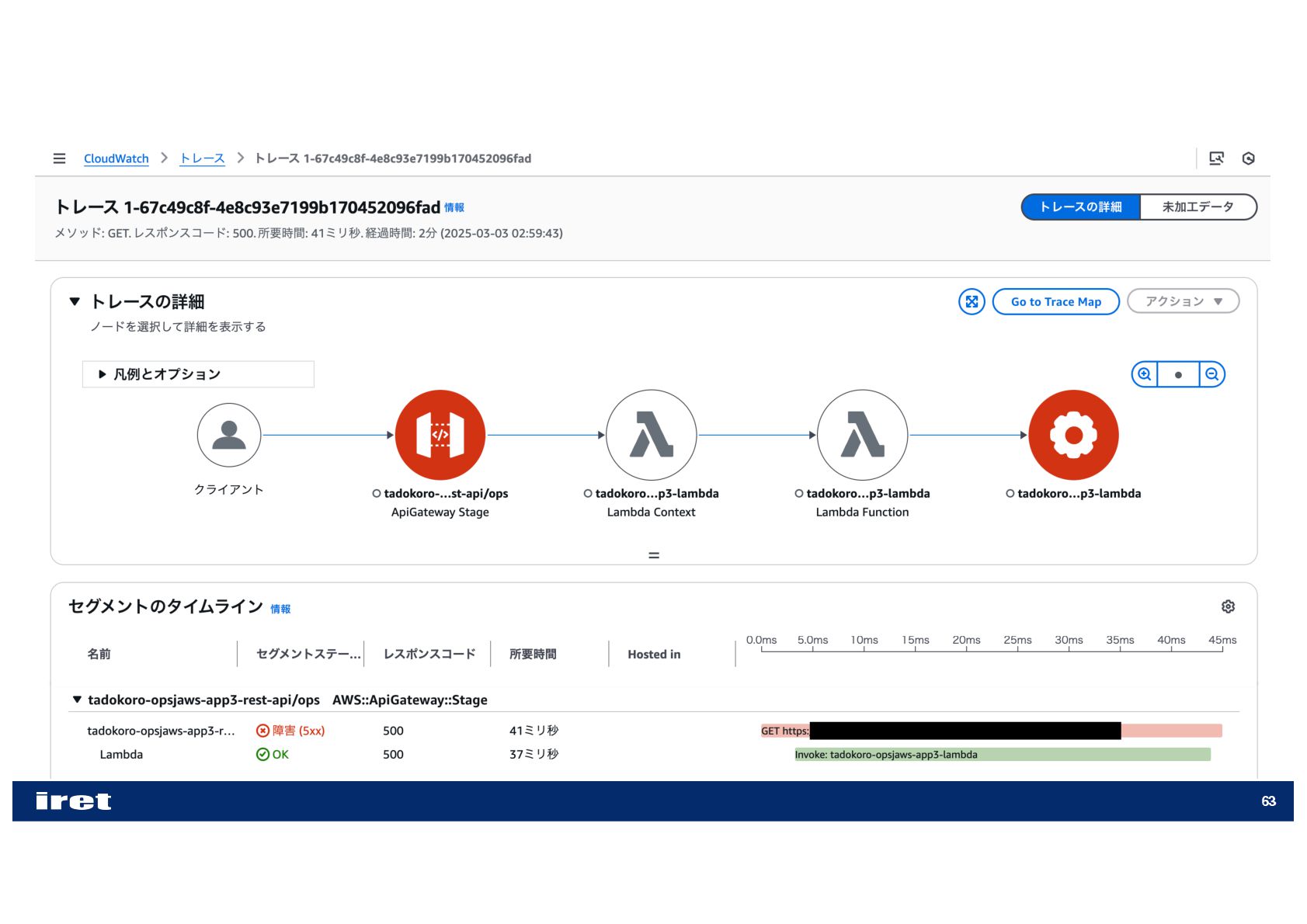Screen dimensions: 1307x924
Task: Zoom out on the trace map
Action: pos(1212,374)
